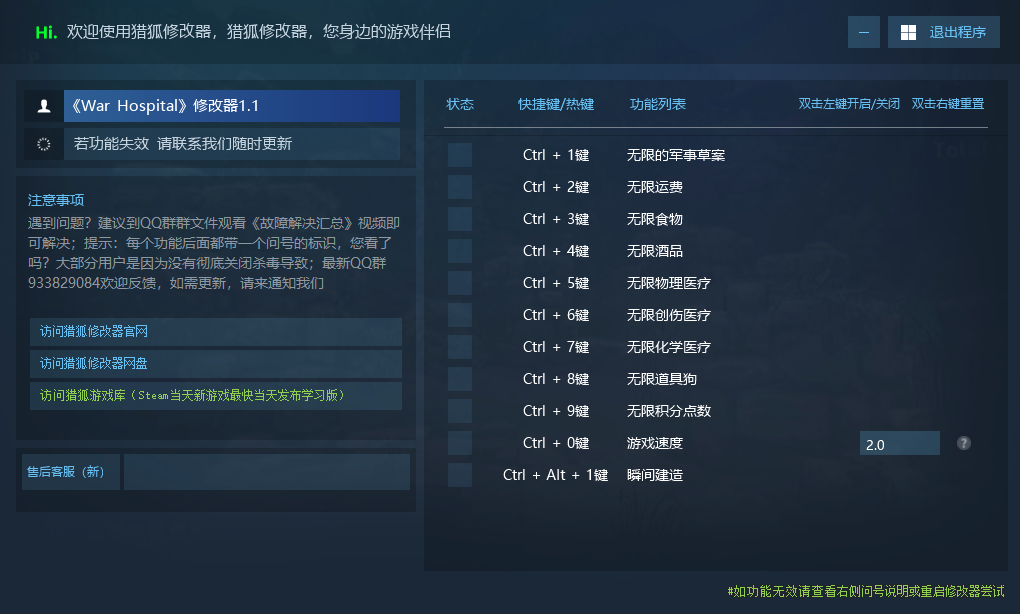1020x614 pixels.
Task: Enable the 无限酒品 status checkbox
Action: (x=460, y=250)
